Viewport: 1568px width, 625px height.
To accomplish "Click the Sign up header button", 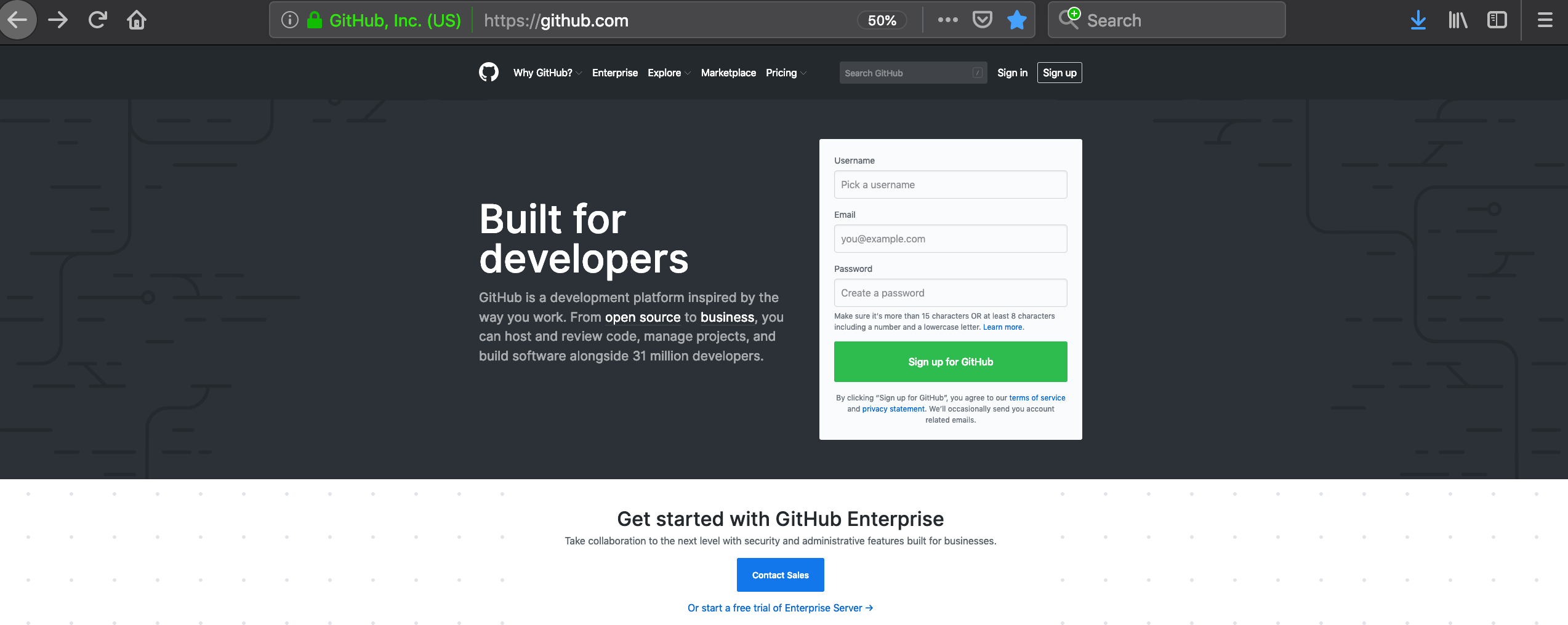I will click(x=1059, y=73).
